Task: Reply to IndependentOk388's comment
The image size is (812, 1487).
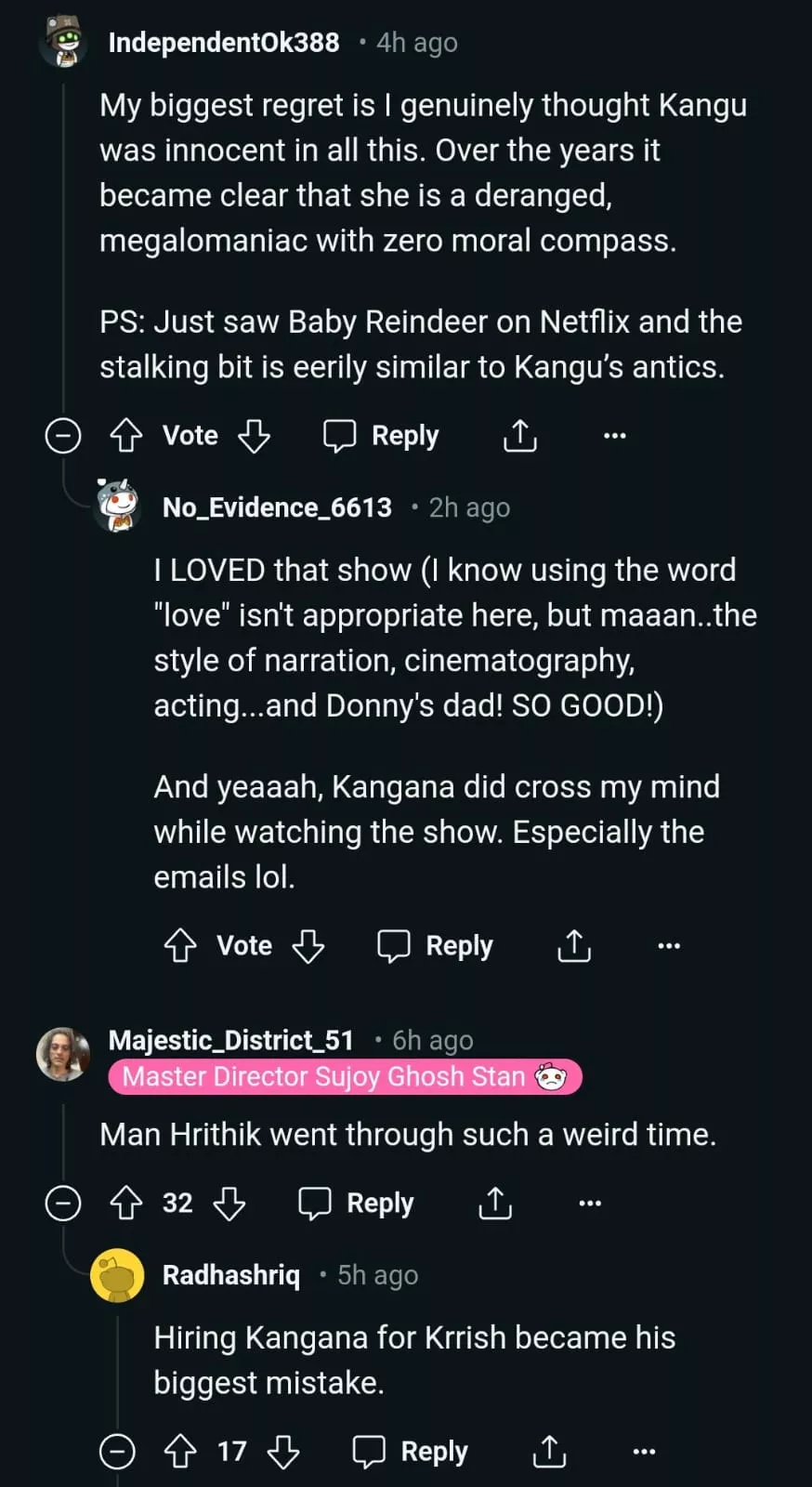Action: 381,435
